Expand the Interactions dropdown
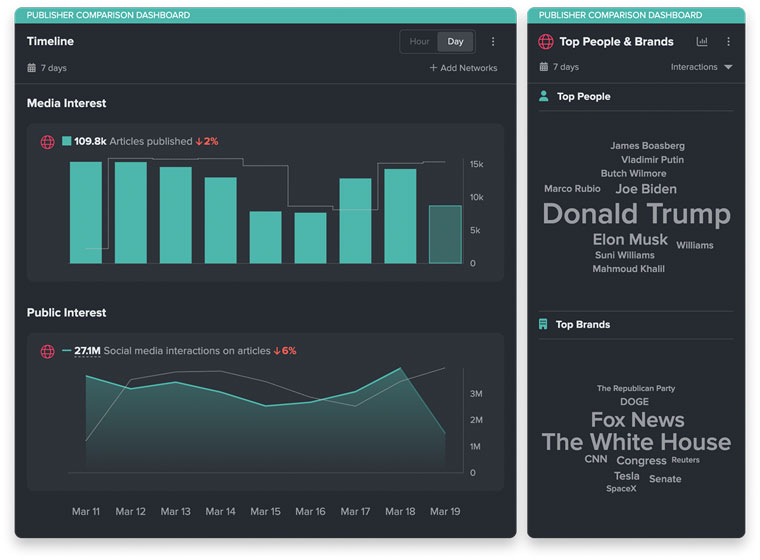The width and height of the screenshot is (760, 560). pyautogui.click(x=701, y=67)
